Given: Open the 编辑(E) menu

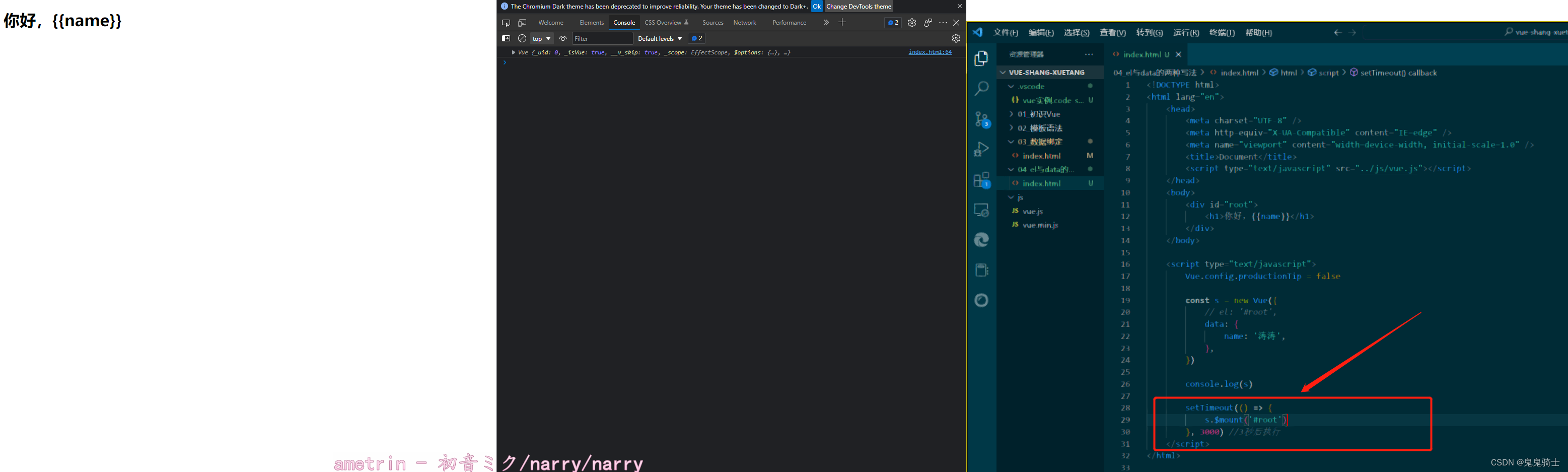Looking at the screenshot, I should pos(1041,33).
